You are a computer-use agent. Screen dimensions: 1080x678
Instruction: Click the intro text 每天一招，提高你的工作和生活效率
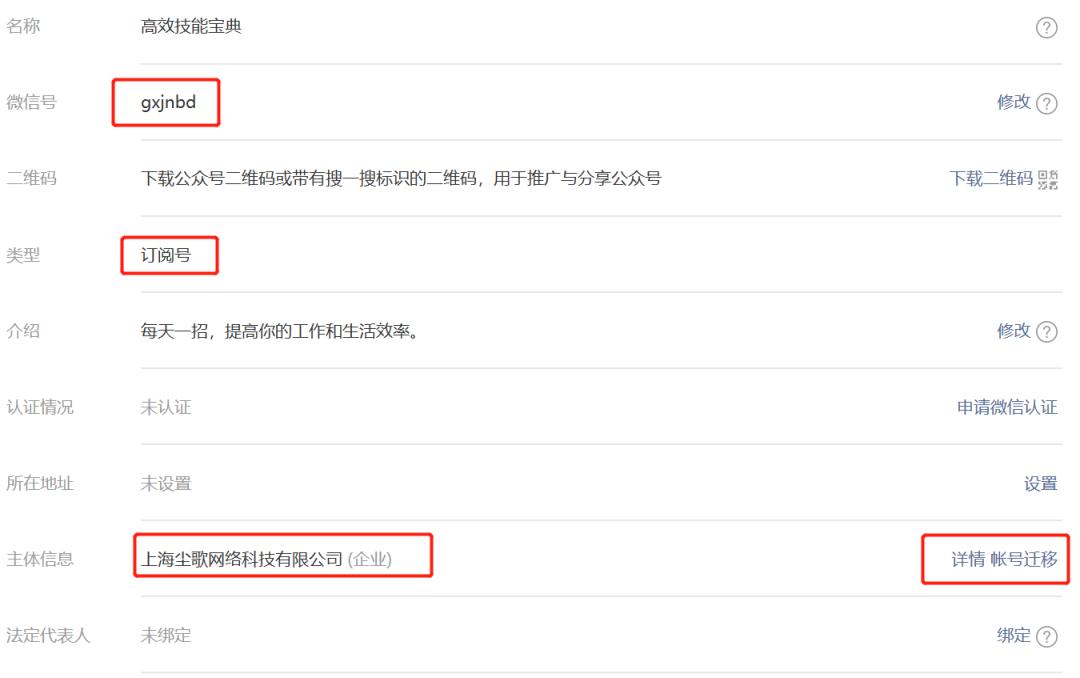coord(278,331)
